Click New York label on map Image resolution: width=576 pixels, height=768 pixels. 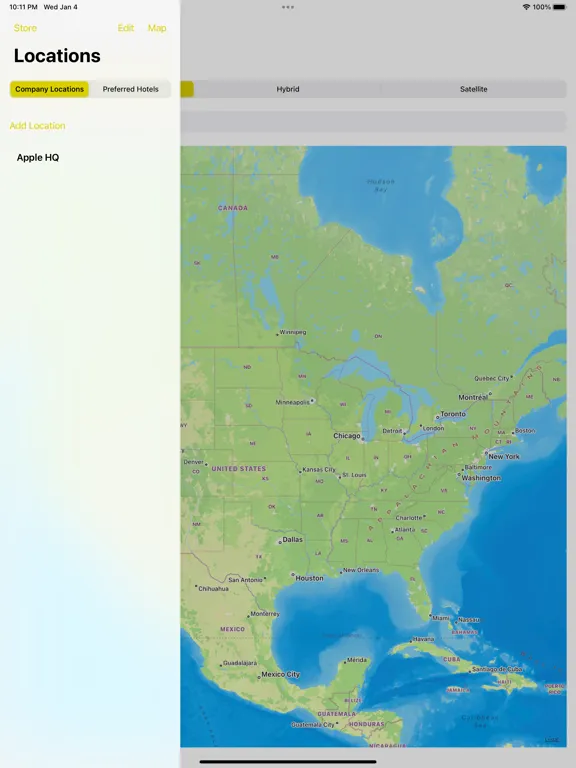tap(504, 456)
